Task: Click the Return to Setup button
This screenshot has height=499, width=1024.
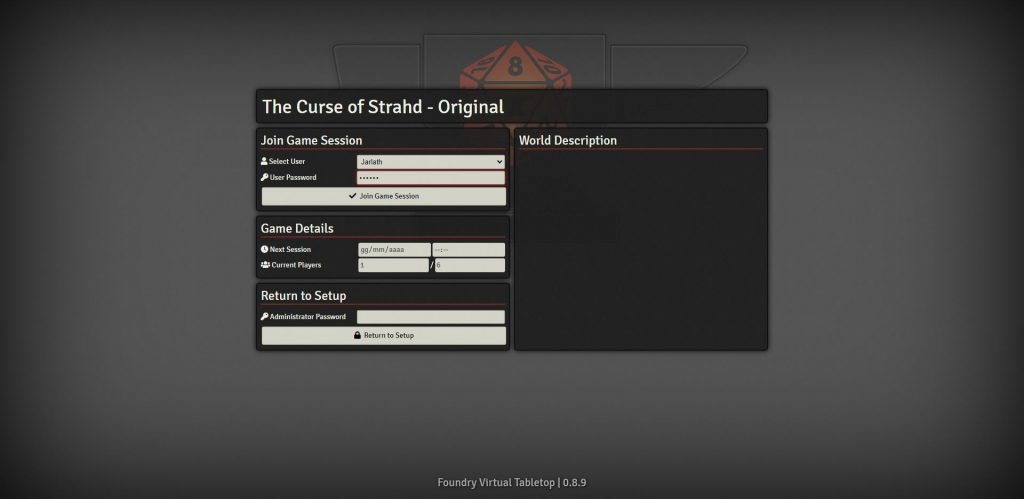Action: pyautogui.click(x=384, y=336)
